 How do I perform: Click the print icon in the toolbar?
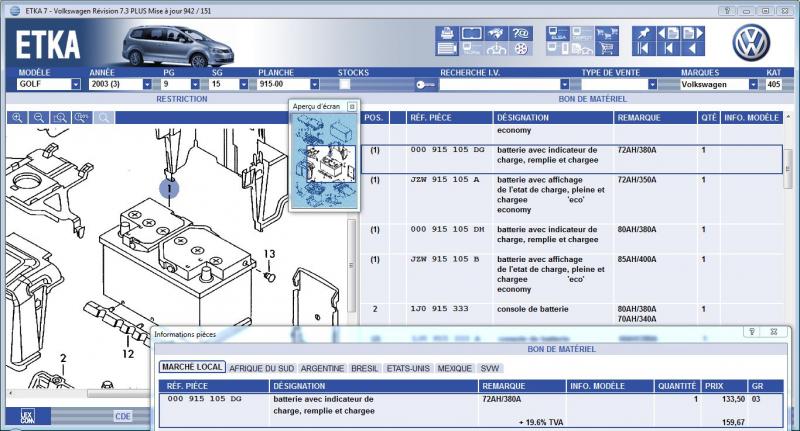[446, 34]
